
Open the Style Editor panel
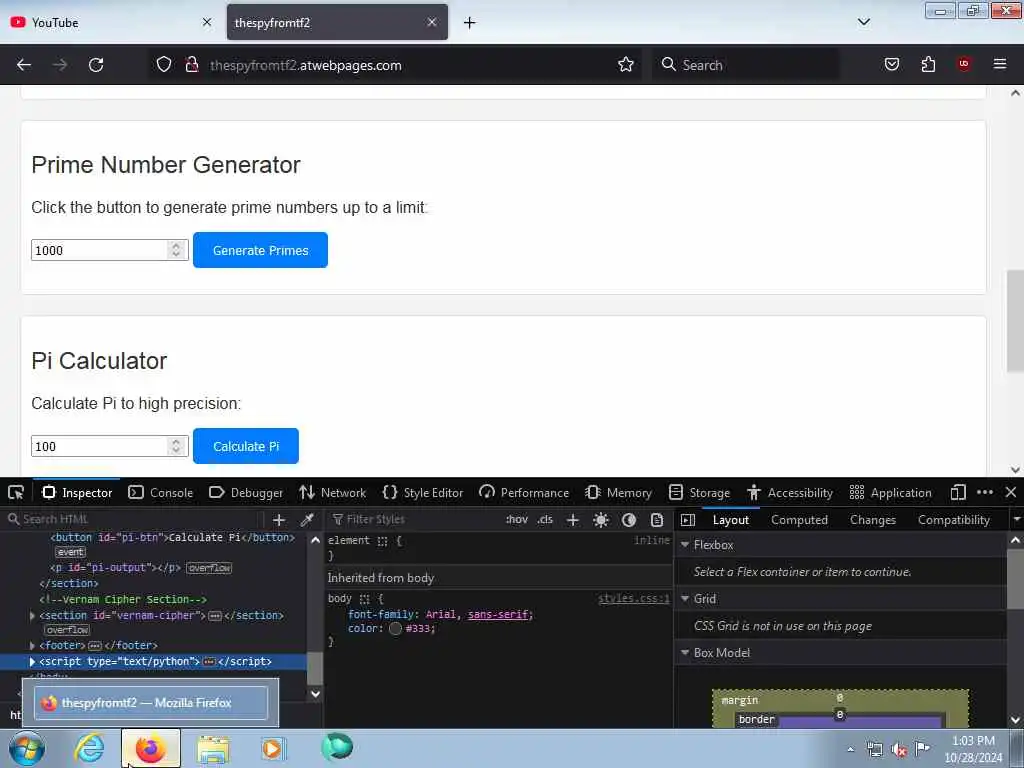(423, 492)
